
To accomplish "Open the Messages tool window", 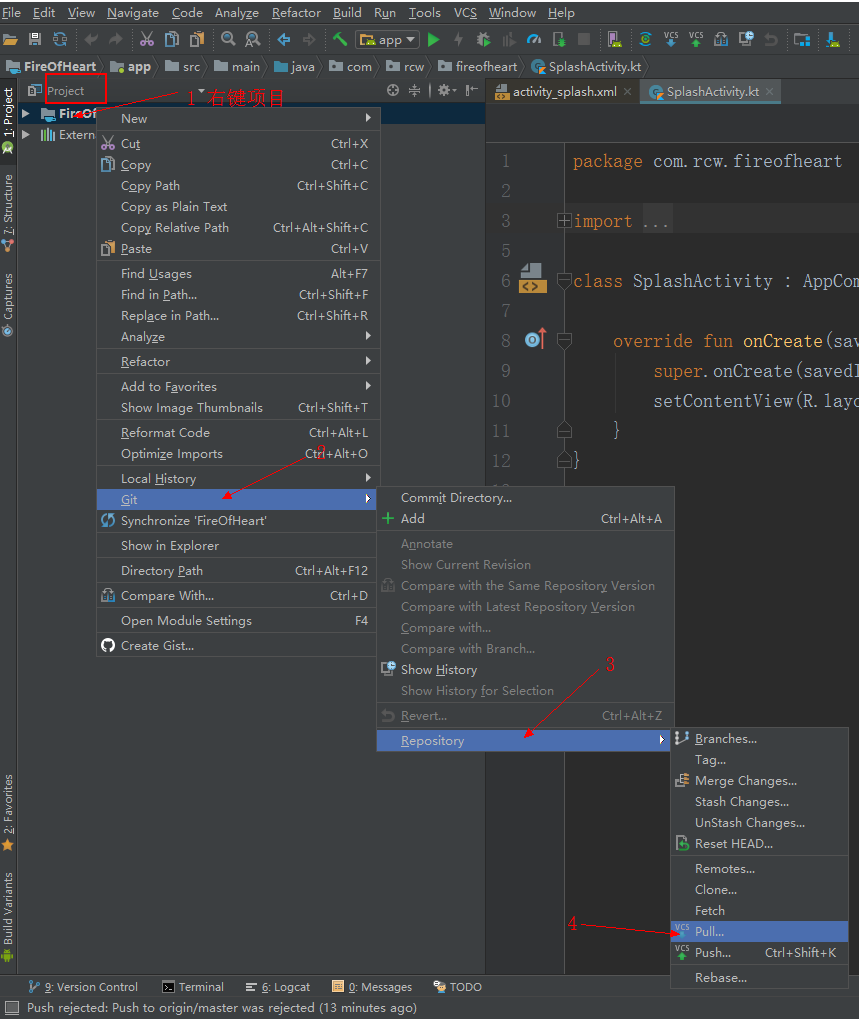I will (x=372, y=987).
